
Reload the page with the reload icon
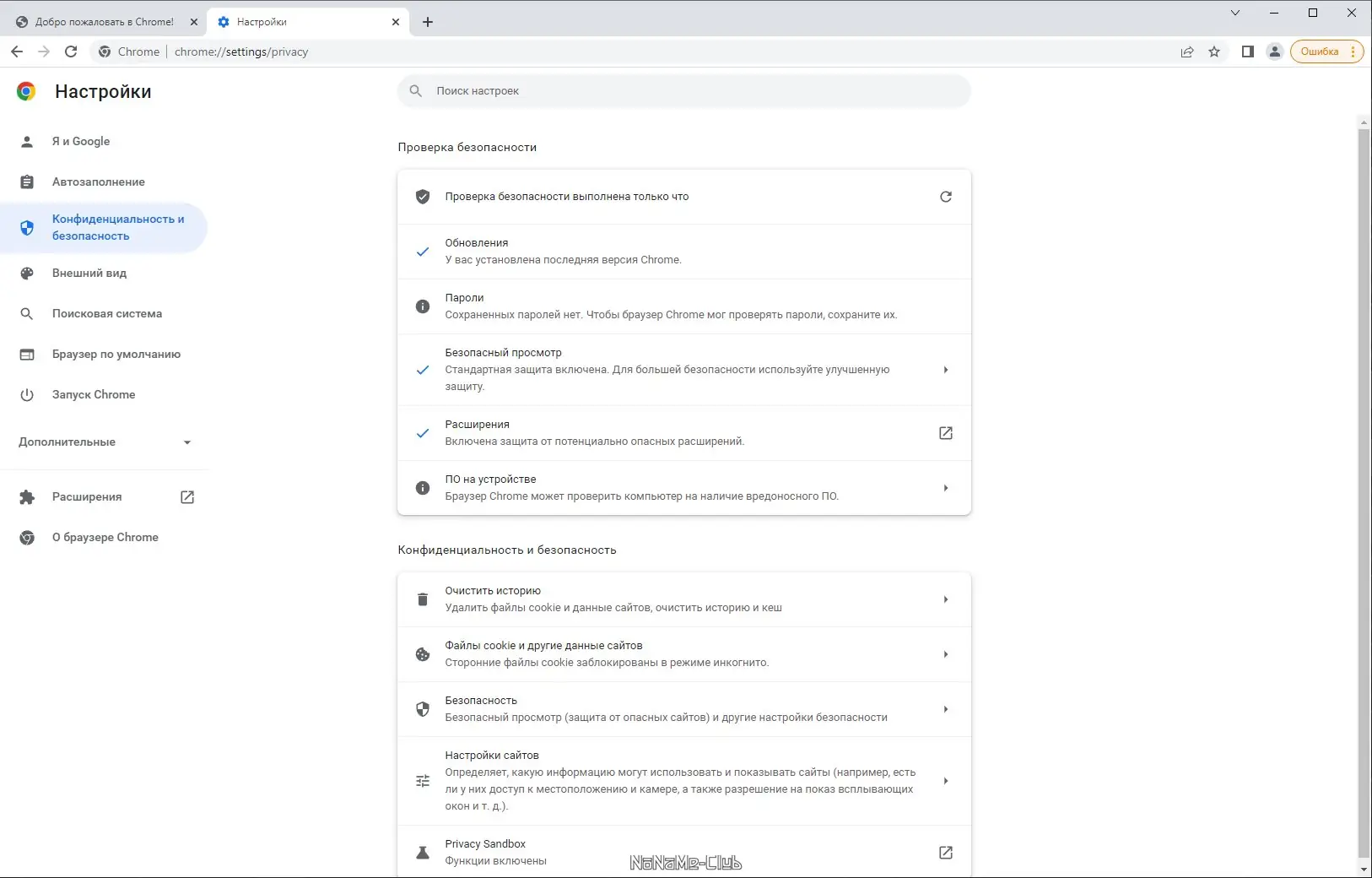coord(71,51)
